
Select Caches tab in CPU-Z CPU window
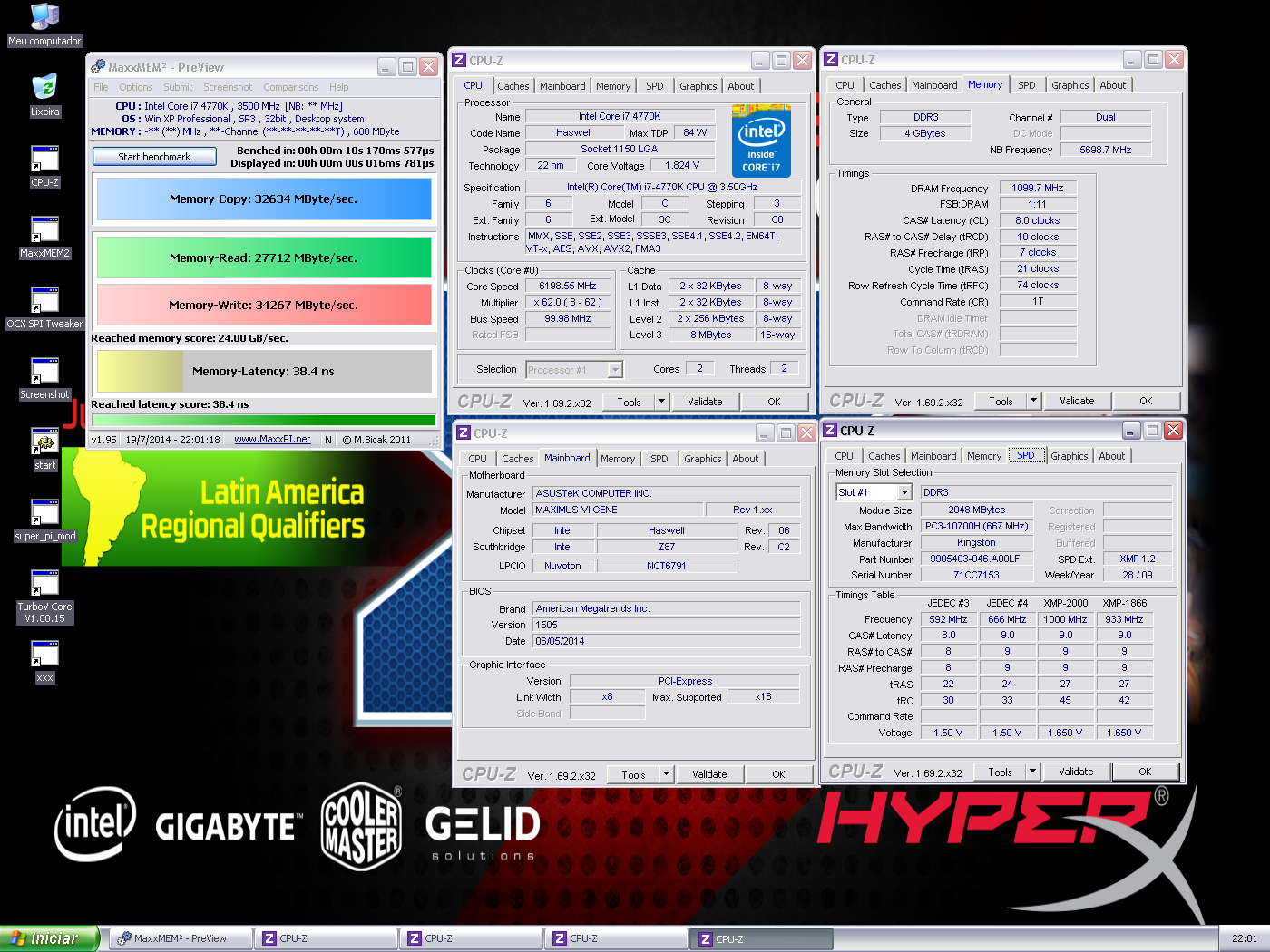coord(513,86)
